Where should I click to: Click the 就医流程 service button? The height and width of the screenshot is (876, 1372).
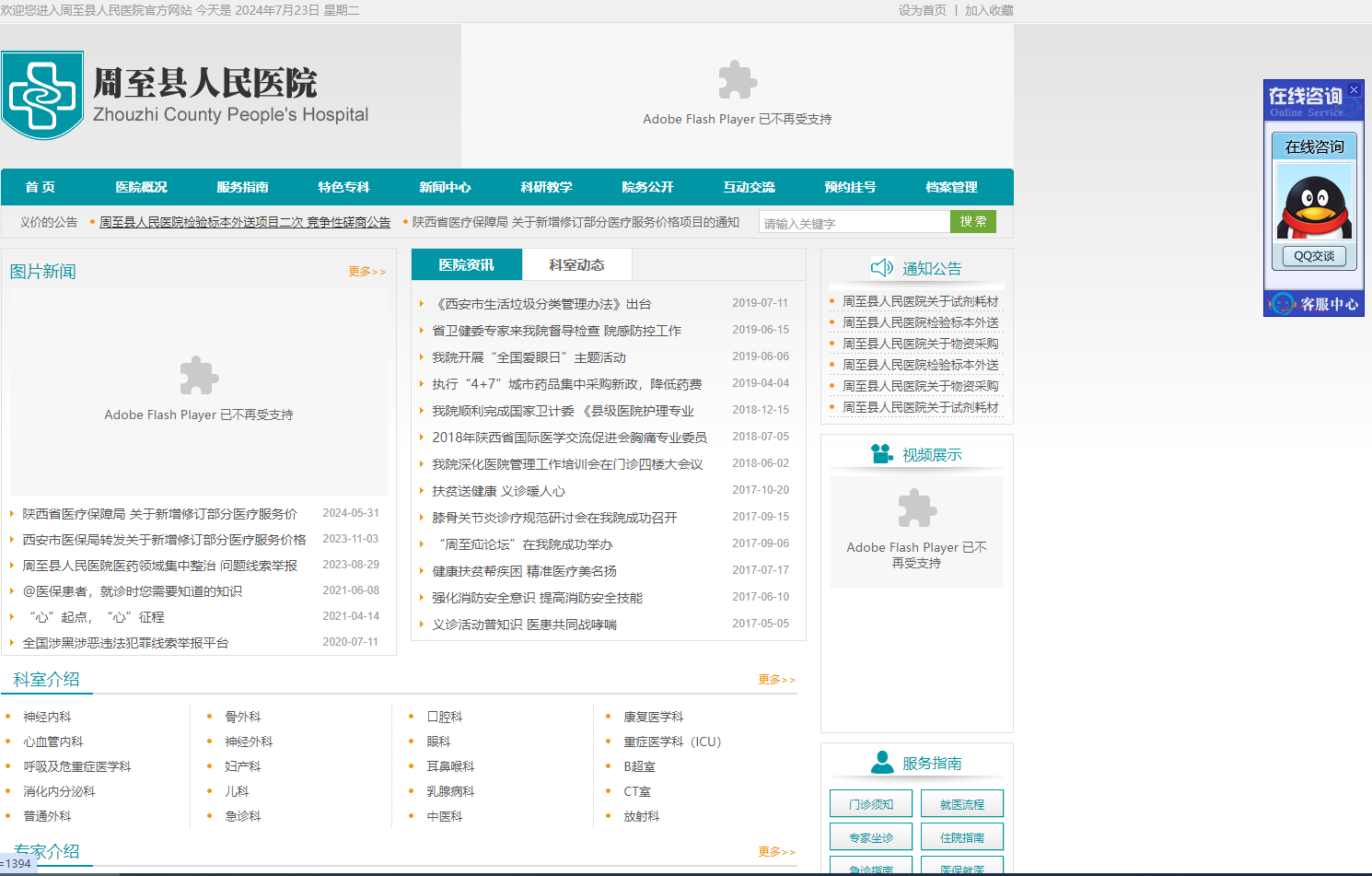click(962, 804)
